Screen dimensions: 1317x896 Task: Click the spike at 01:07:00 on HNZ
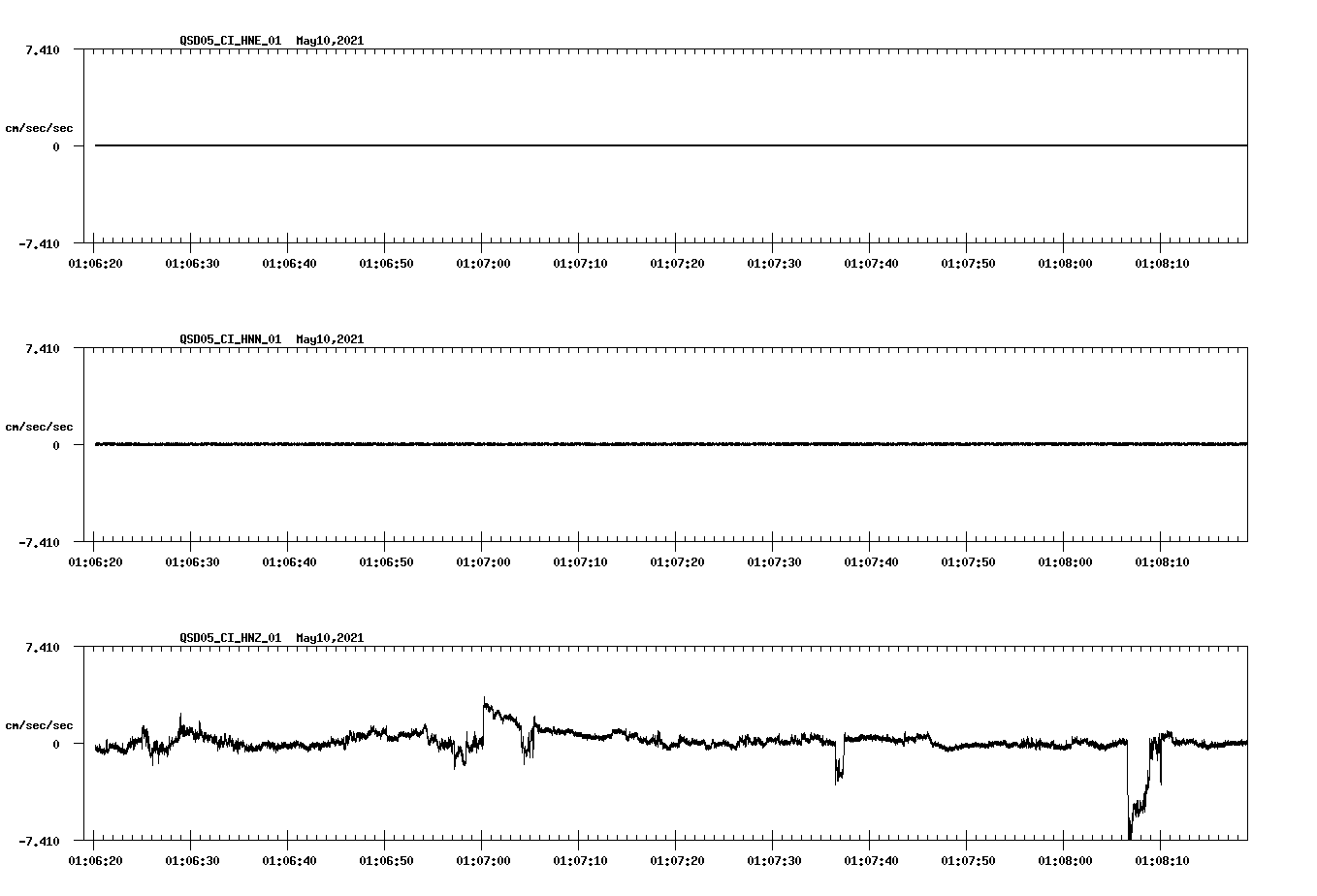point(485,703)
